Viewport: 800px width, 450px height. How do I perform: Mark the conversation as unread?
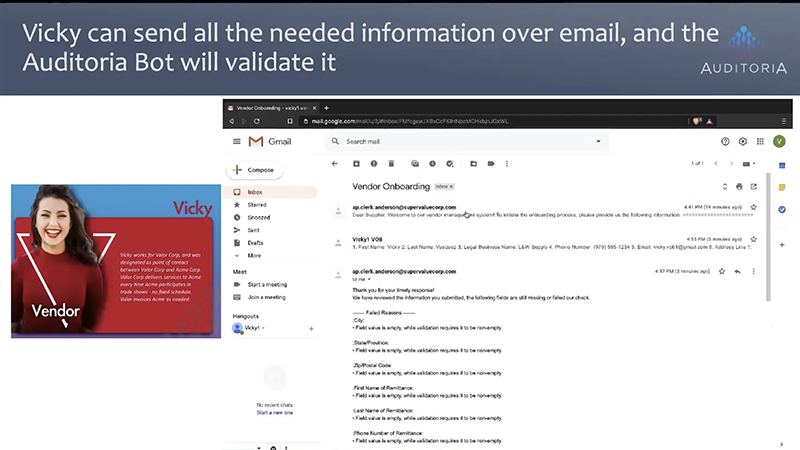click(415, 163)
